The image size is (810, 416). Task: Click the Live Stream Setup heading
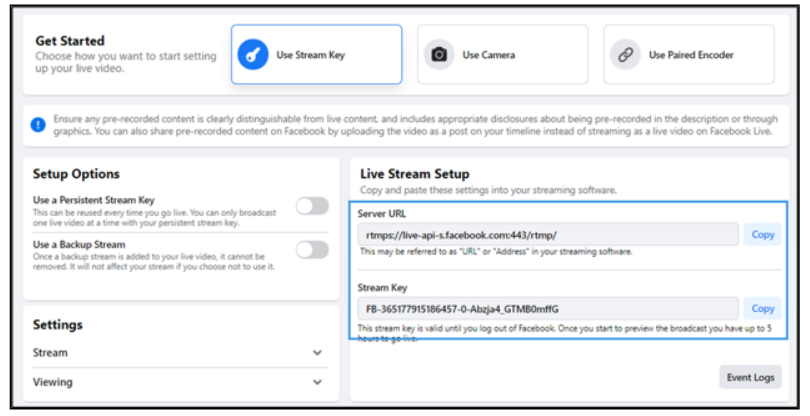click(x=415, y=174)
